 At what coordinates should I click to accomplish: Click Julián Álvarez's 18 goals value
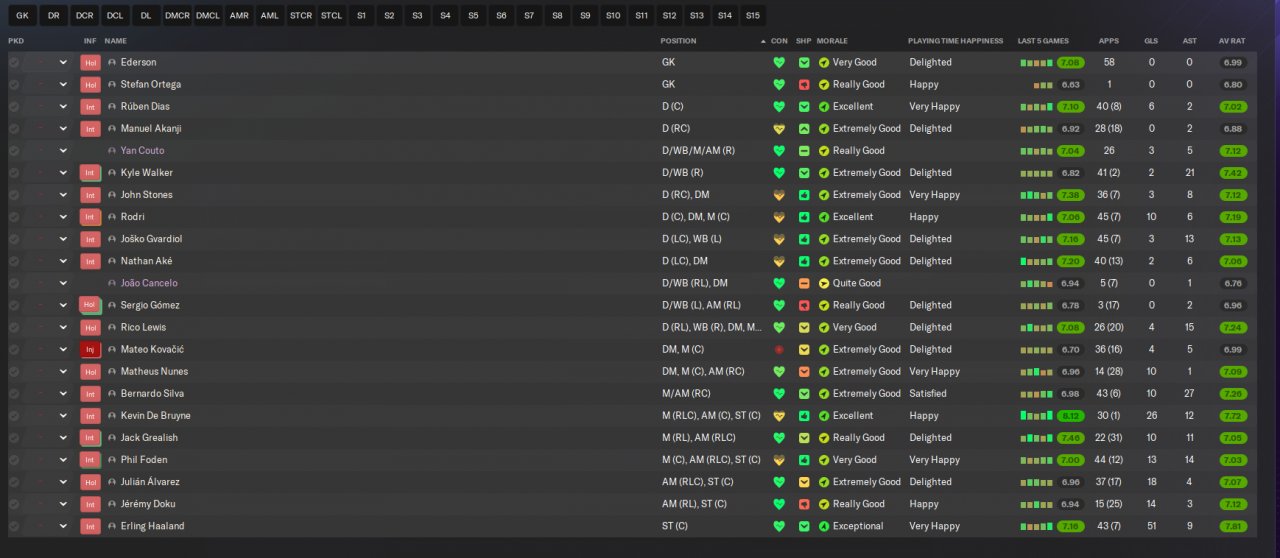pos(1151,482)
